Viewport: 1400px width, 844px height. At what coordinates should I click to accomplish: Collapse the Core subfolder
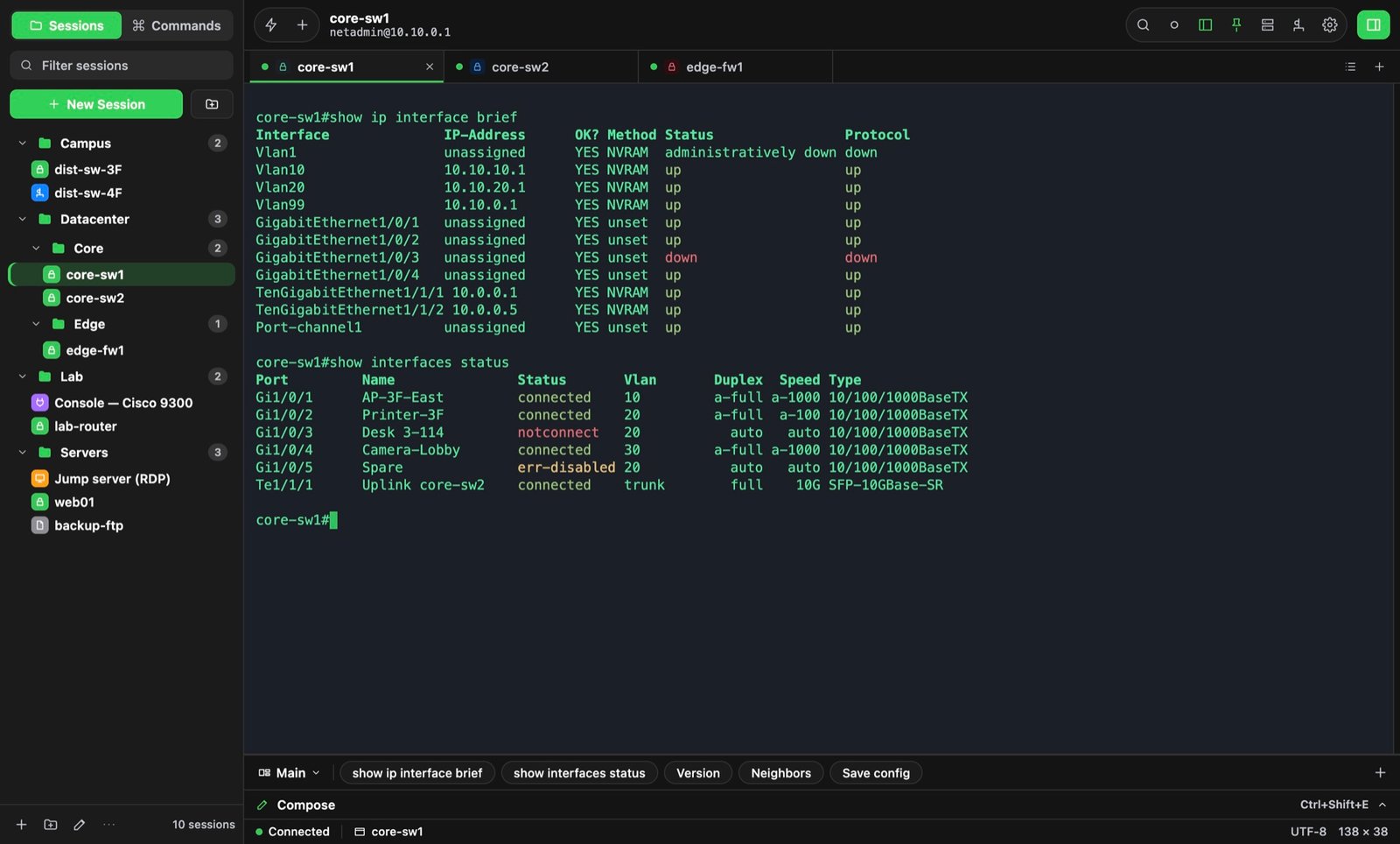pyautogui.click(x=36, y=249)
